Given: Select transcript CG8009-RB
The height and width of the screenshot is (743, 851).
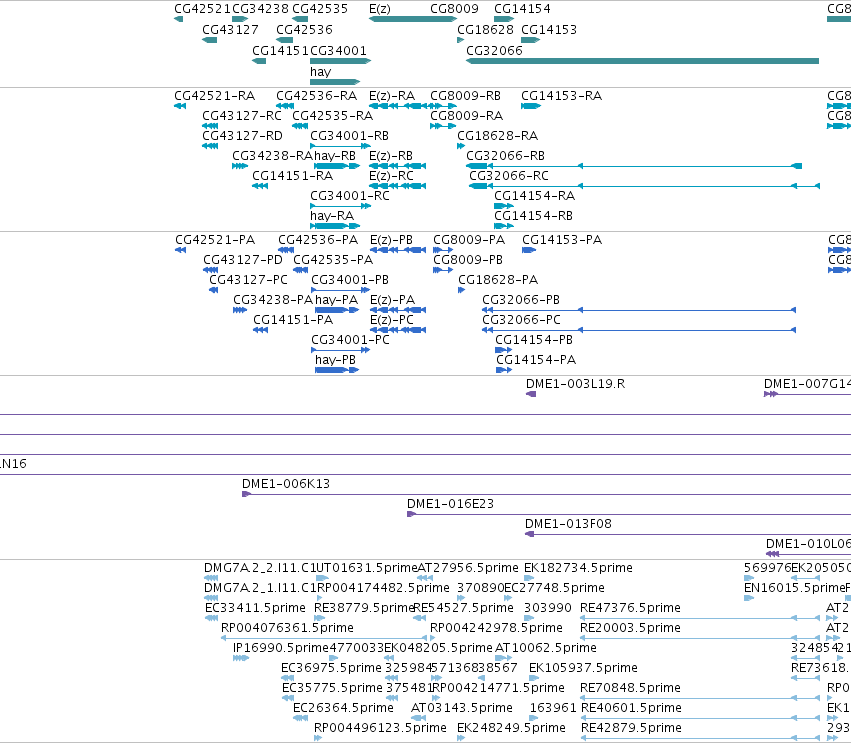Looking at the screenshot, I should pos(465,96).
